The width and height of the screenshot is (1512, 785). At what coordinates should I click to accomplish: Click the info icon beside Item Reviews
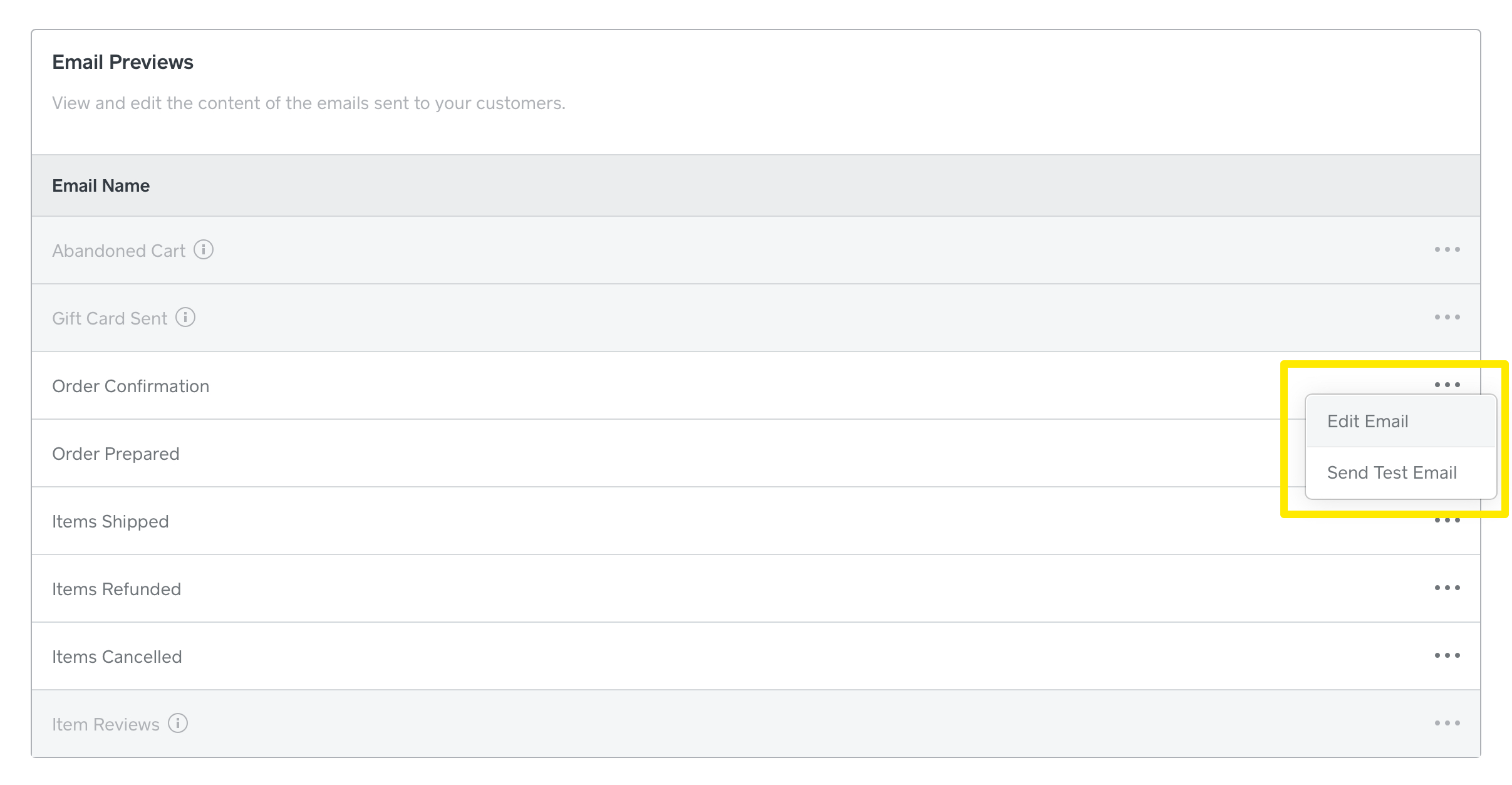tap(178, 723)
